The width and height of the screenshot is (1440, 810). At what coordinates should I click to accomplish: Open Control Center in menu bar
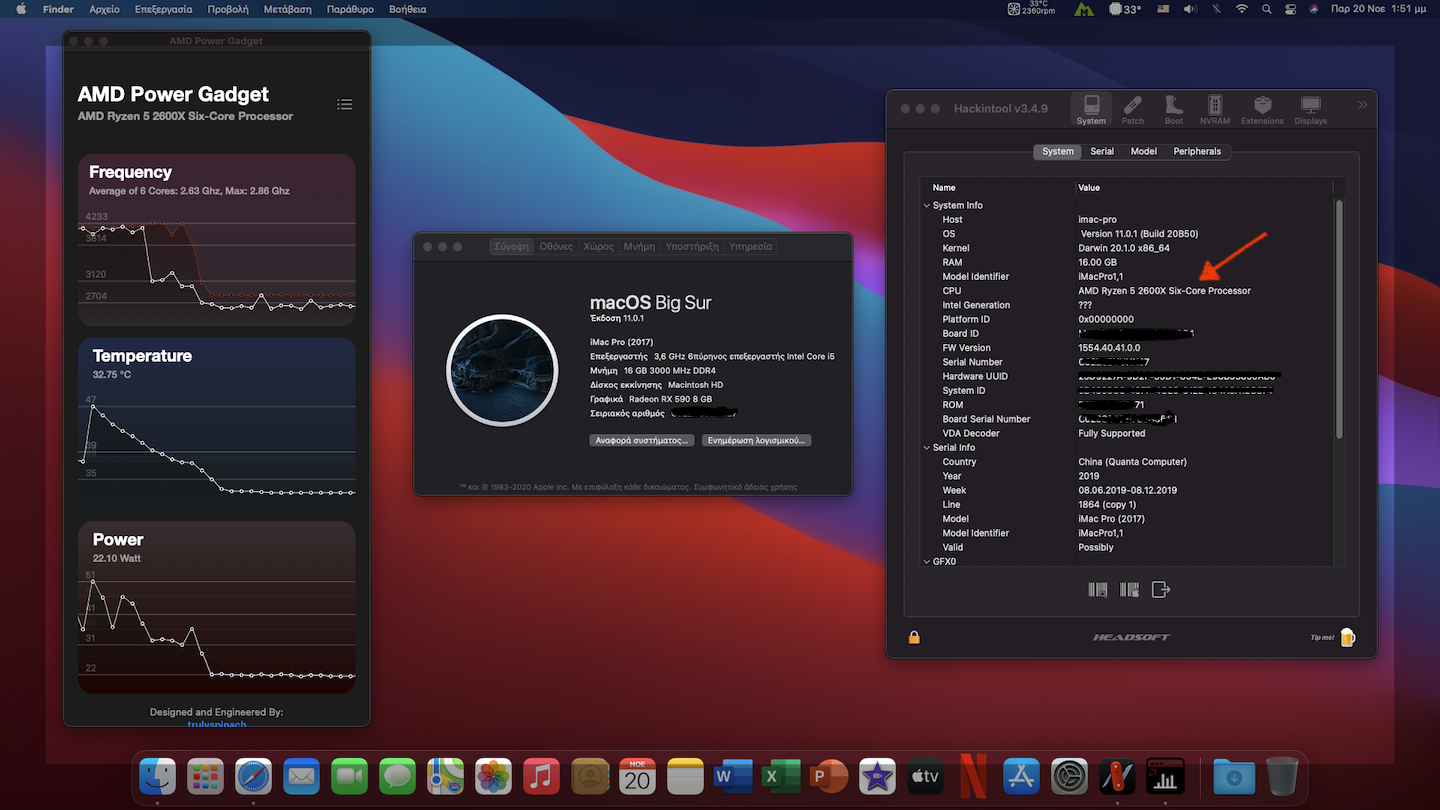pyautogui.click(x=1291, y=9)
